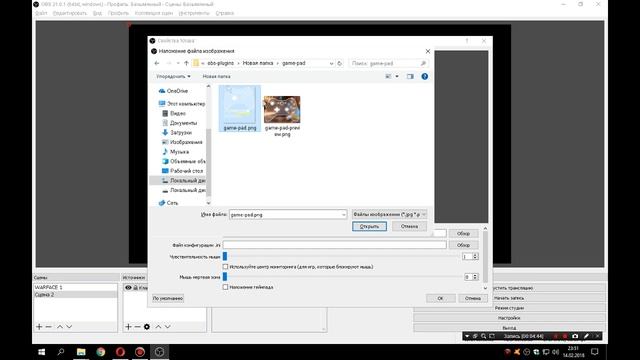640x360 pixels.
Task: Open the Профиль menu
Action: point(118,13)
